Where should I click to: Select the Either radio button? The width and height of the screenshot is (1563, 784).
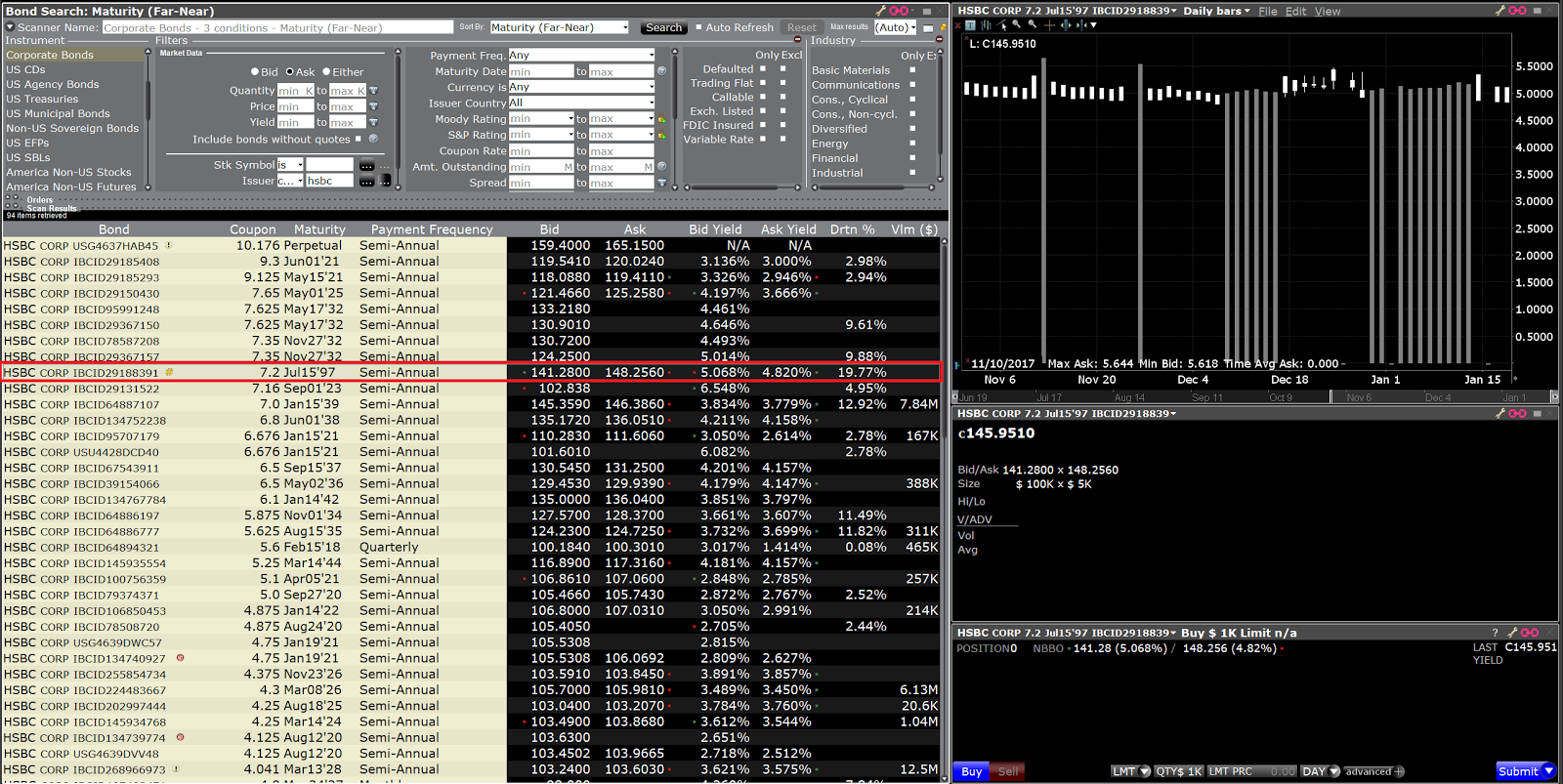click(x=326, y=71)
